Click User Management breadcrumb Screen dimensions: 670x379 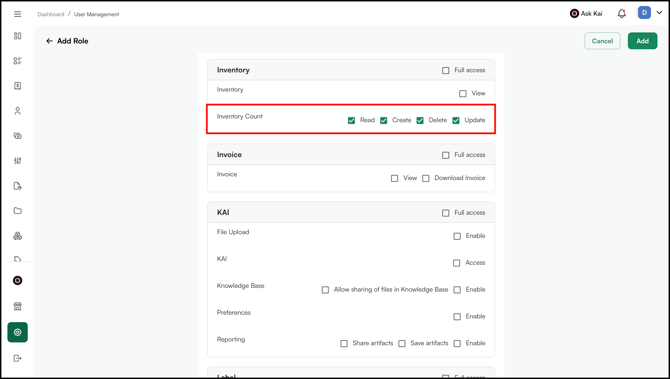tap(97, 14)
